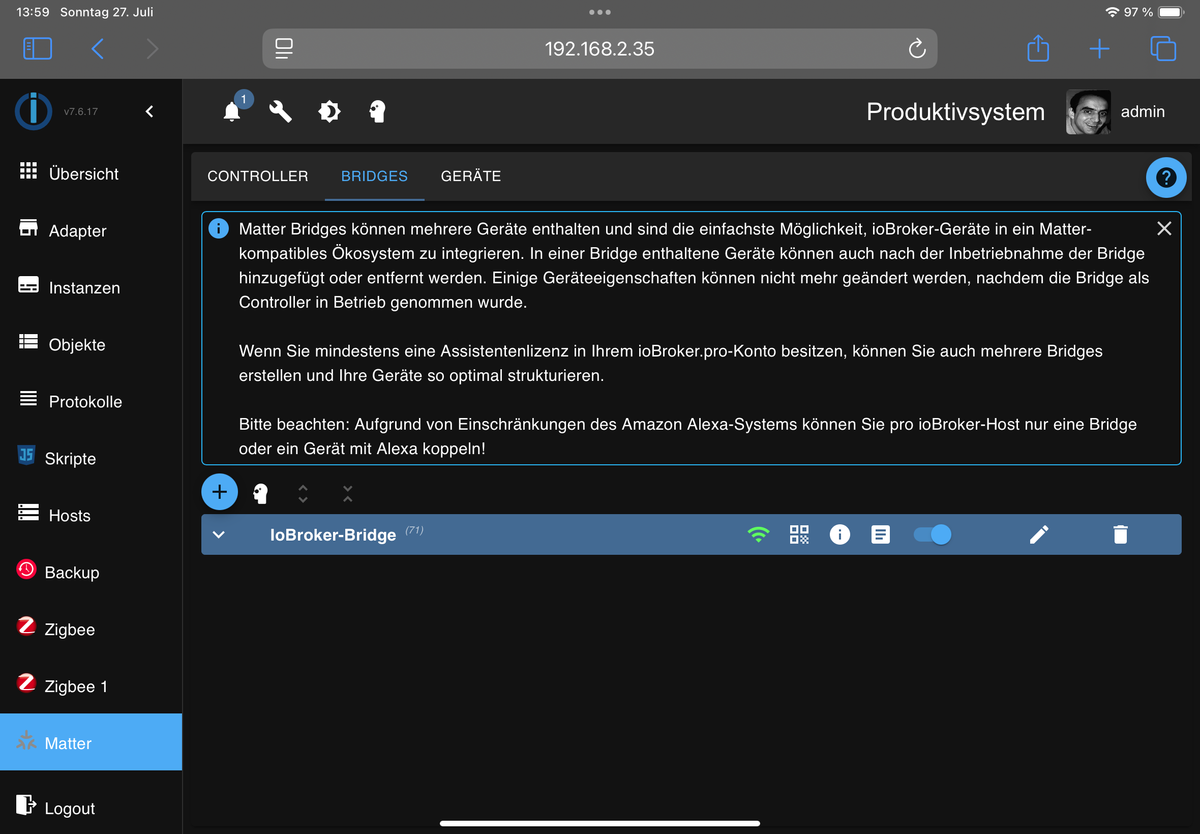The width and height of the screenshot is (1200, 834).
Task: Open Übersicht in the sidebar
Action: coord(91,173)
